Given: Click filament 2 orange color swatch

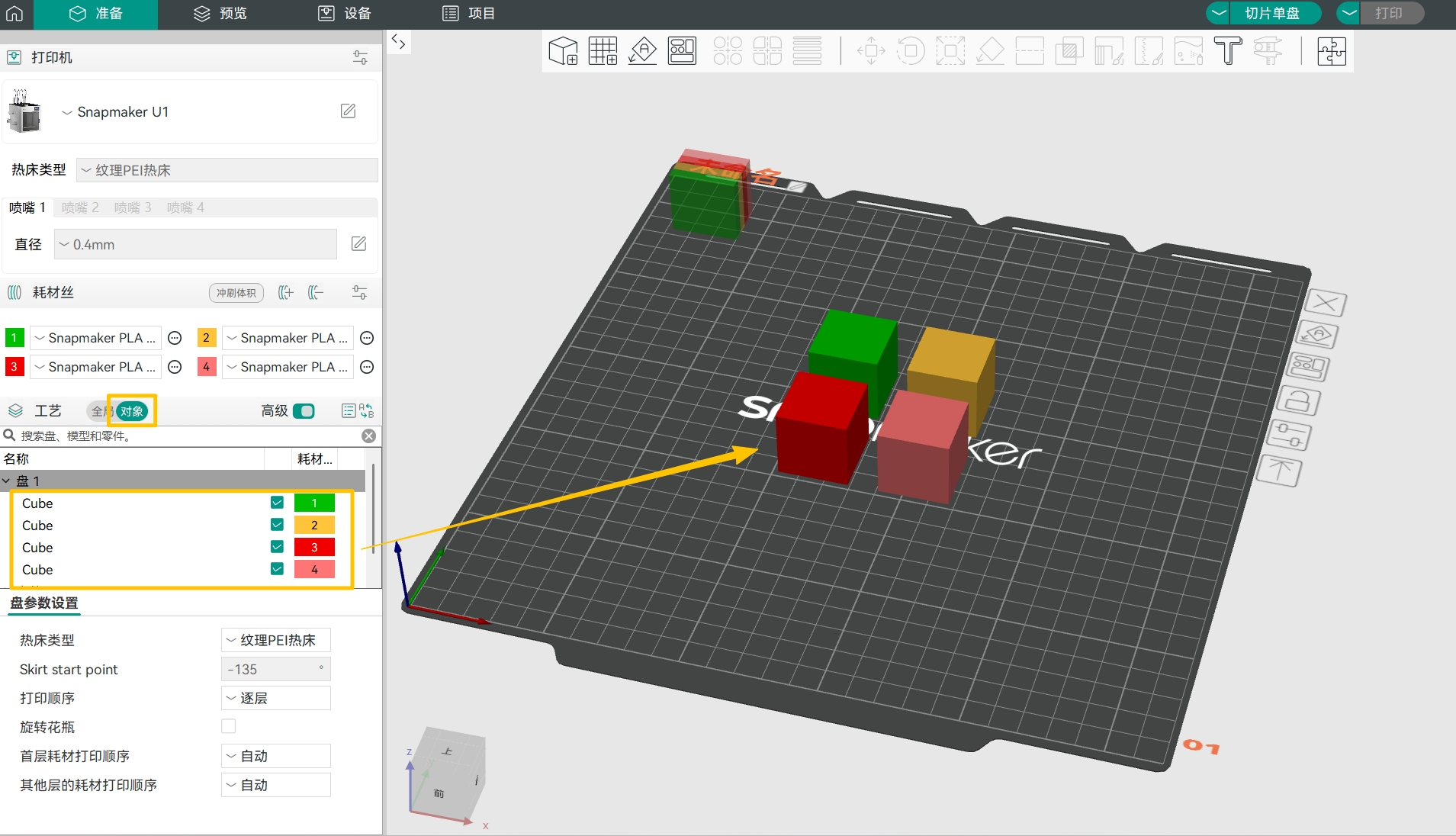Looking at the screenshot, I should tap(206, 338).
